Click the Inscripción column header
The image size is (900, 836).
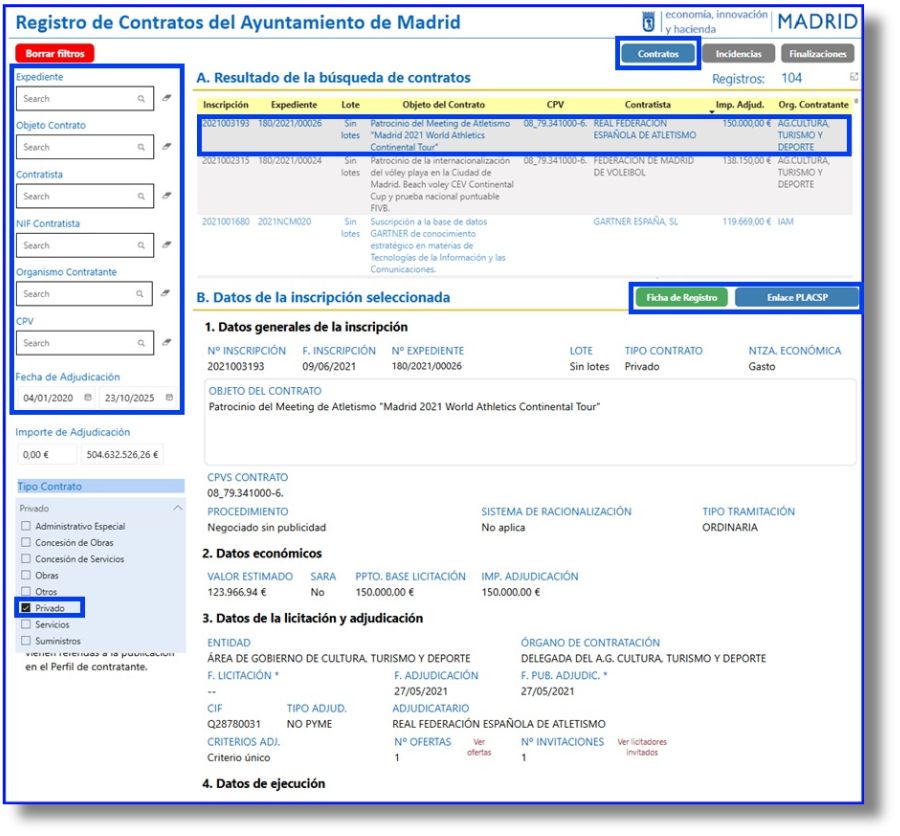[x=226, y=104]
